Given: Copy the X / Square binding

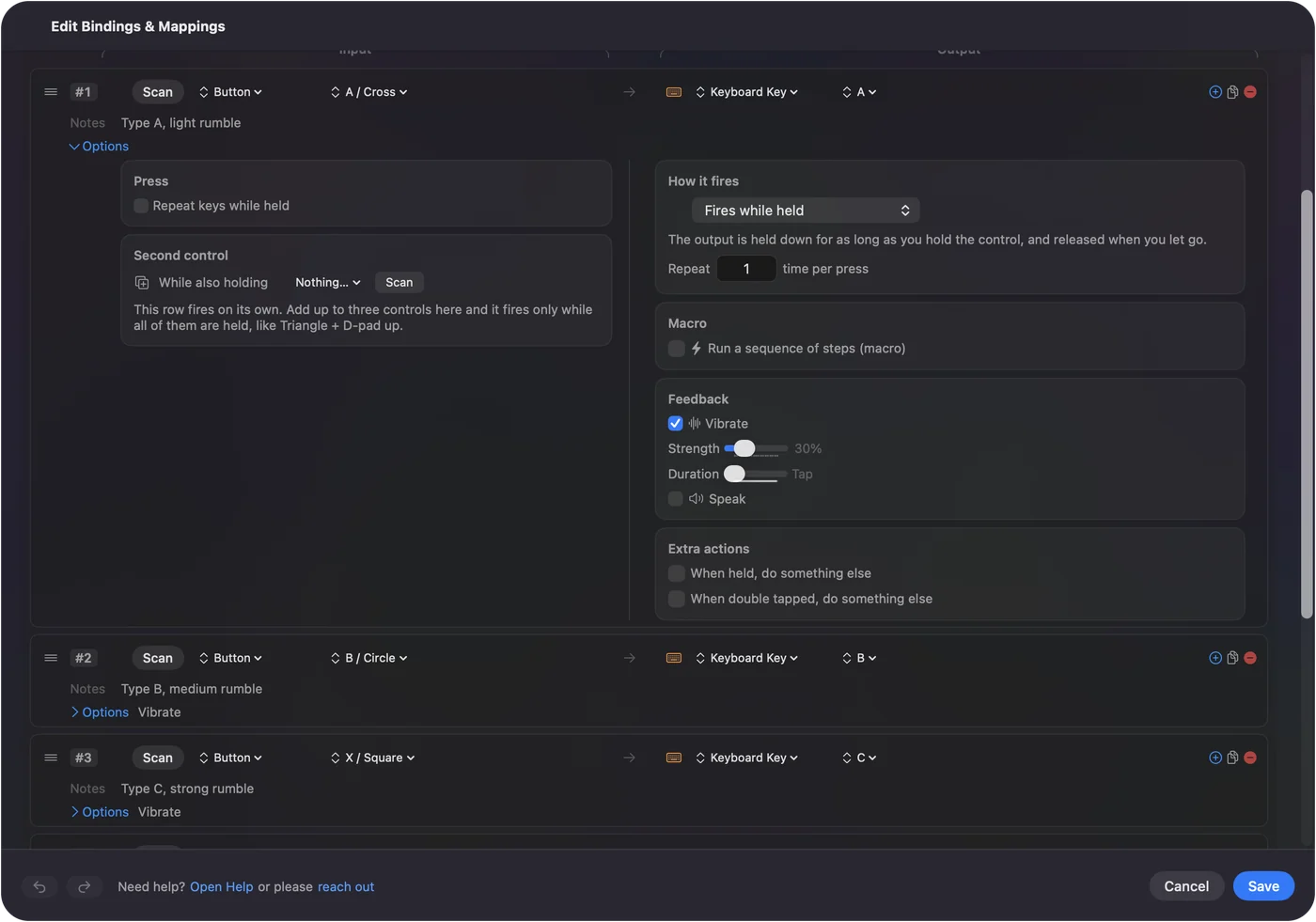Looking at the screenshot, I should [x=1232, y=758].
